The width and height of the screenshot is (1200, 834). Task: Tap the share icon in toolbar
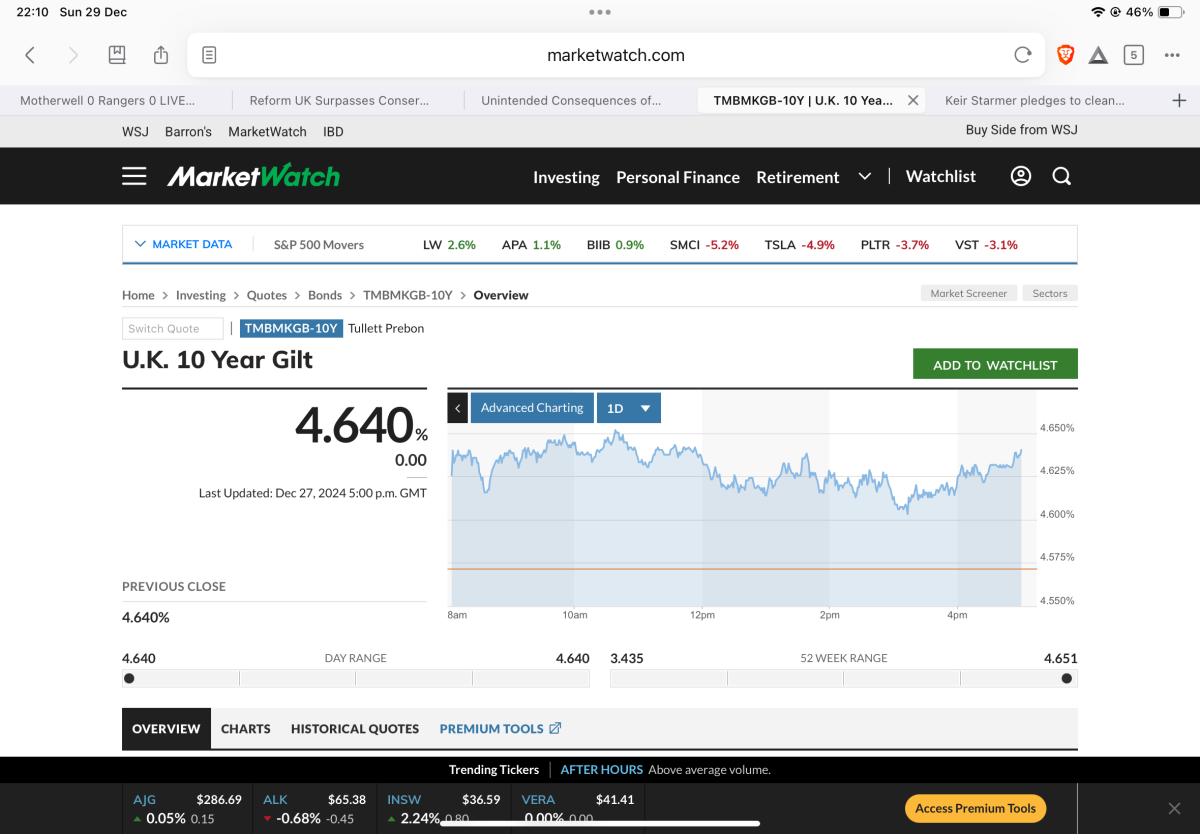click(161, 55)
